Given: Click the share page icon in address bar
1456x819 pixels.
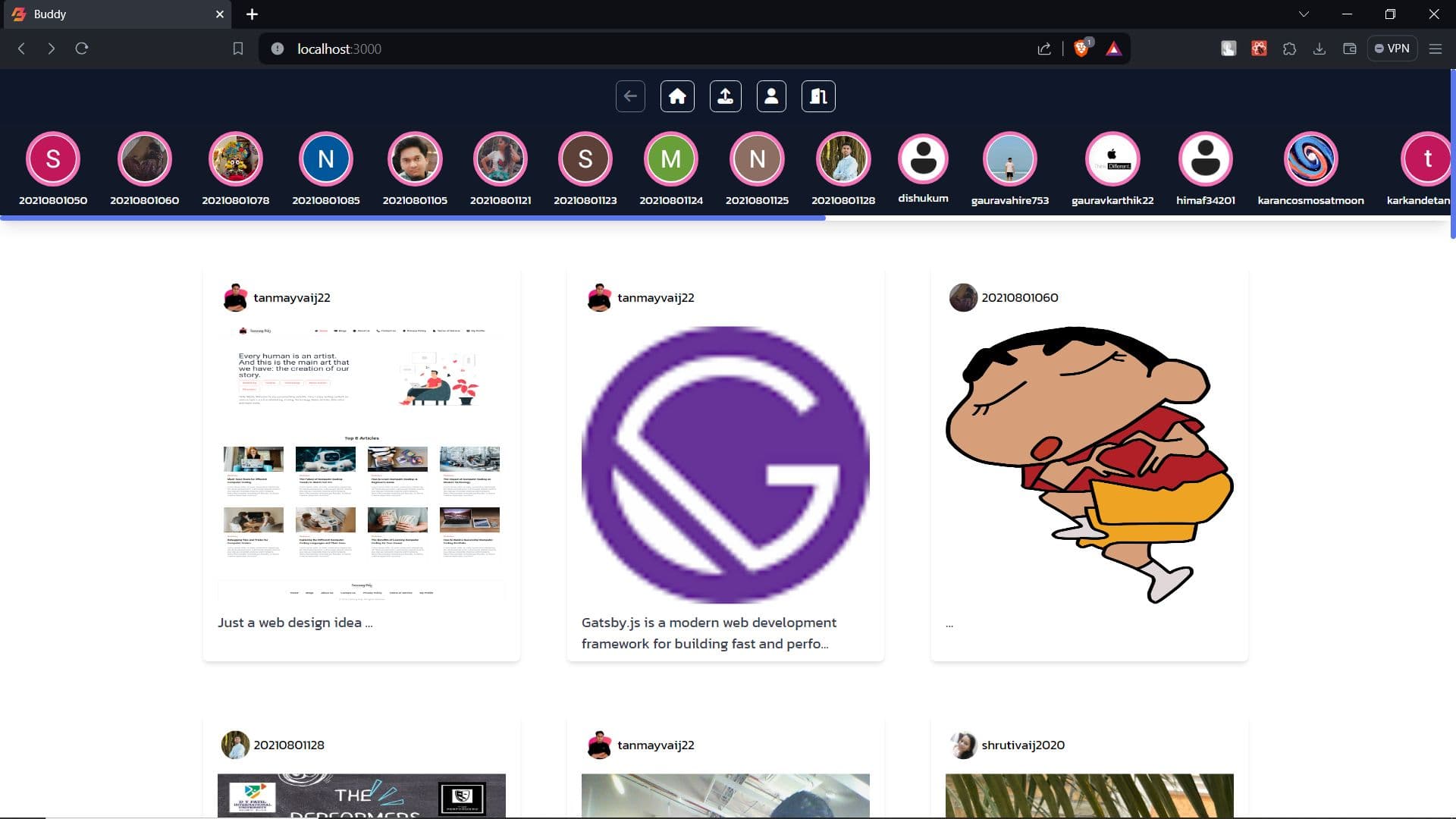Looking at the screenshot, I should point(1044,49).
